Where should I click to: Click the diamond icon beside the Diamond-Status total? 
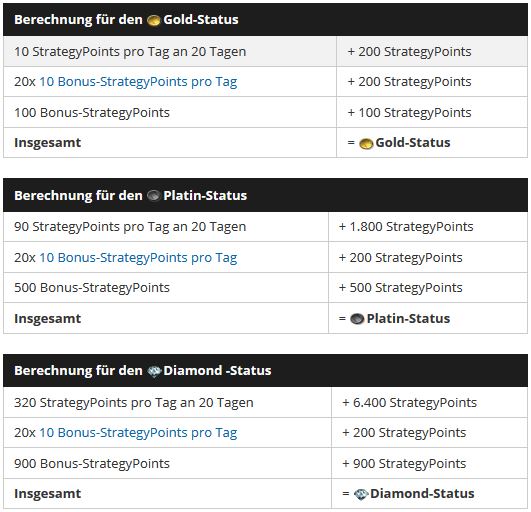361,494
